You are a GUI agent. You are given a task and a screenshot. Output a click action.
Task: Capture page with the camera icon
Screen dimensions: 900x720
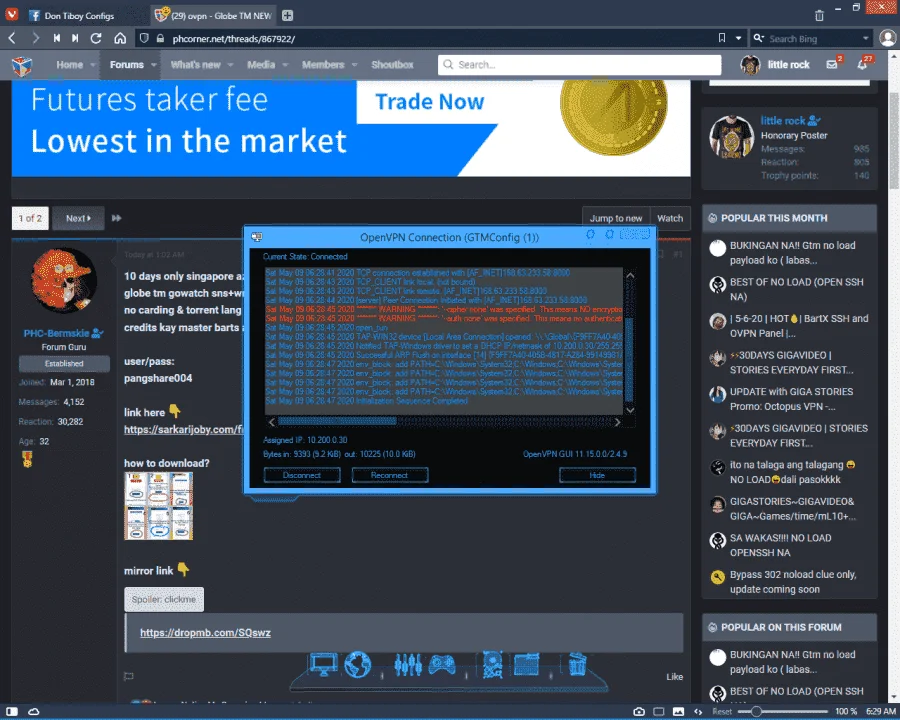[638, 711]
